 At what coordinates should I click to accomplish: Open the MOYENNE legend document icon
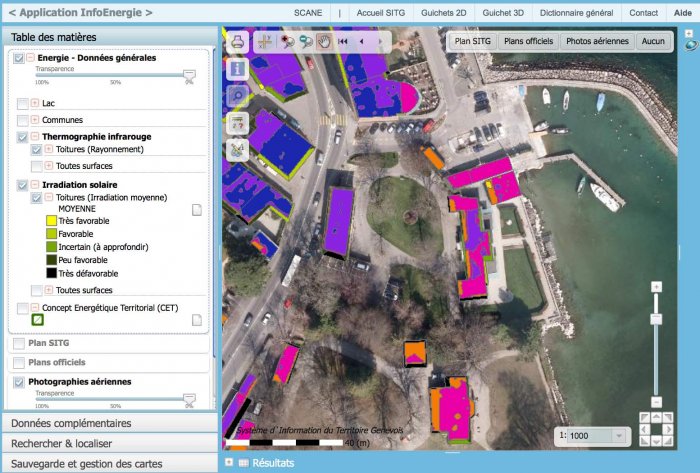(197, 210)
